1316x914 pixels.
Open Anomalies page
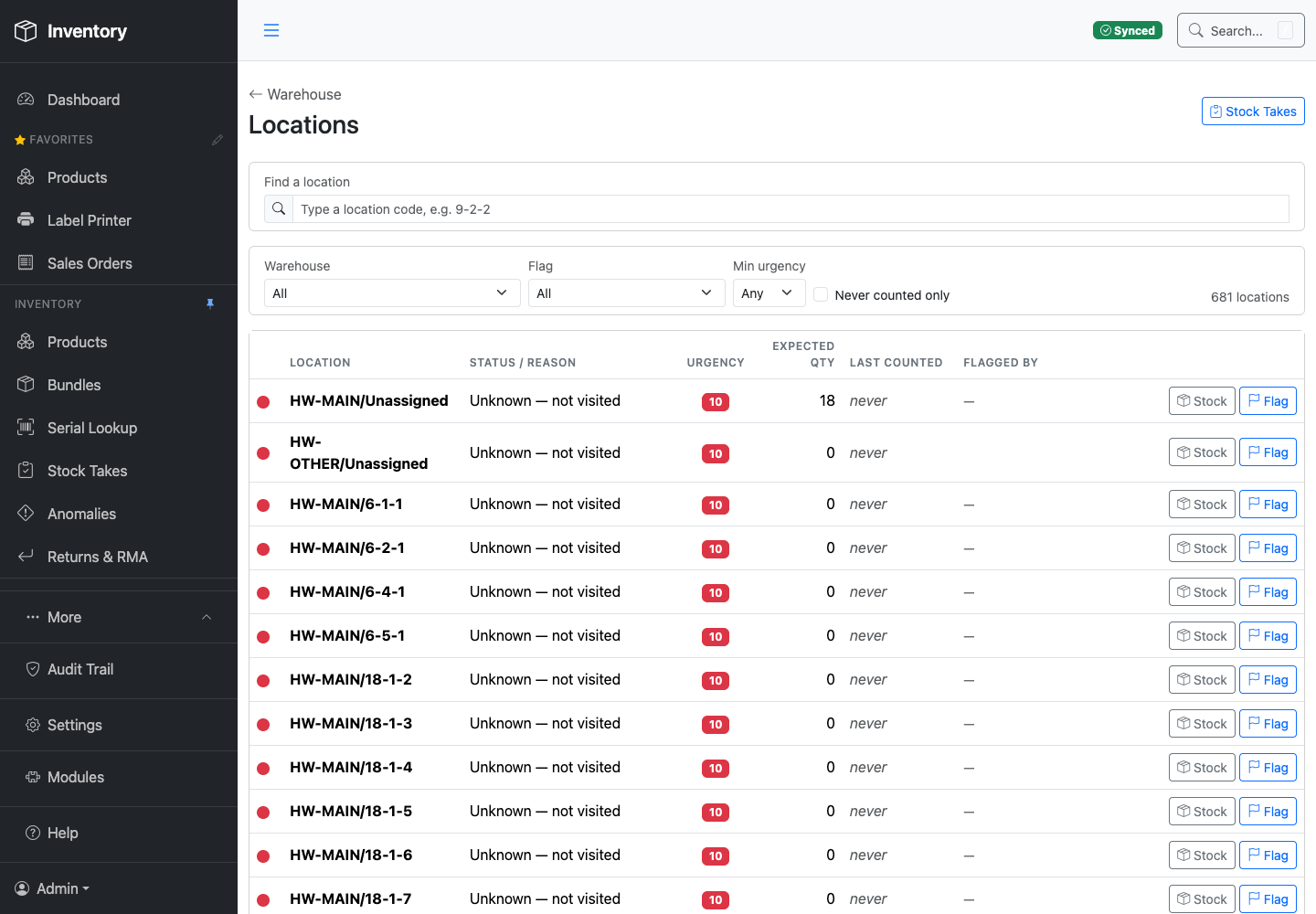pos(119,514)
